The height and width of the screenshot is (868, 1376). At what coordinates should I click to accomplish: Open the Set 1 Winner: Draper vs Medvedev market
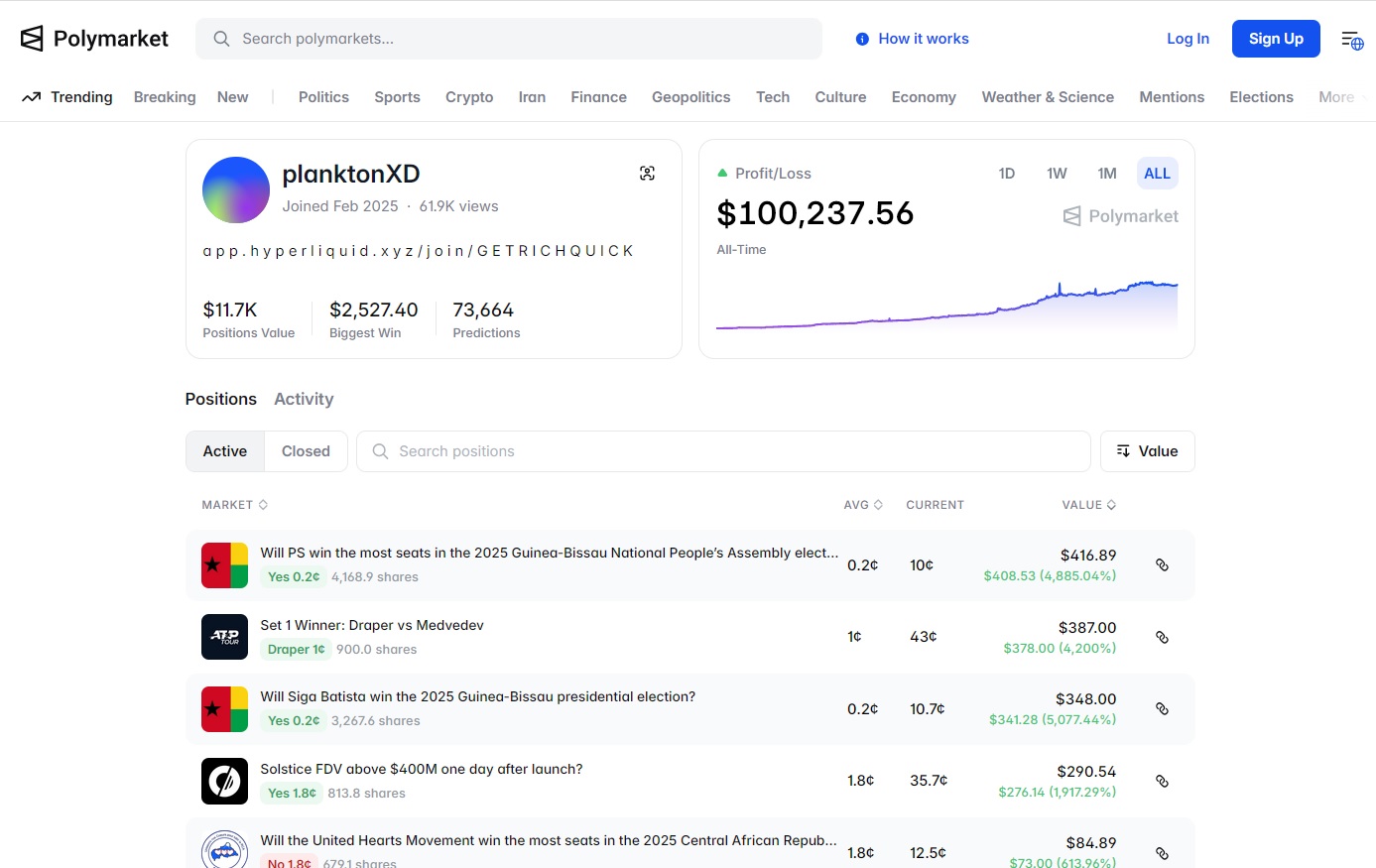372,626
